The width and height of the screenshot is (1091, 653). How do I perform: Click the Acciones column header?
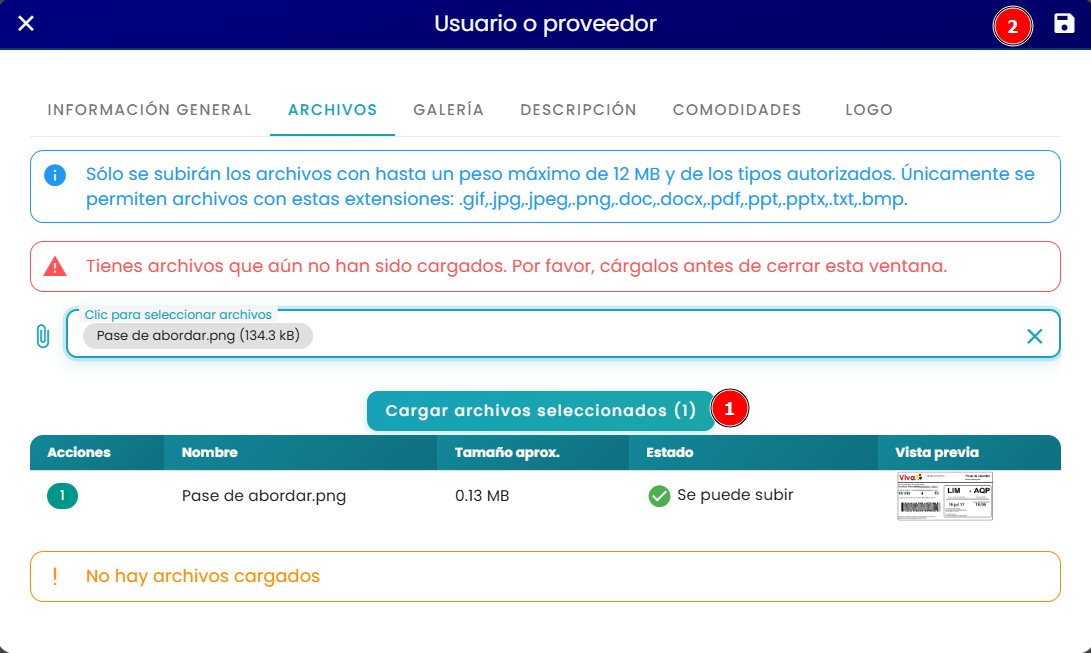[97, 453]
